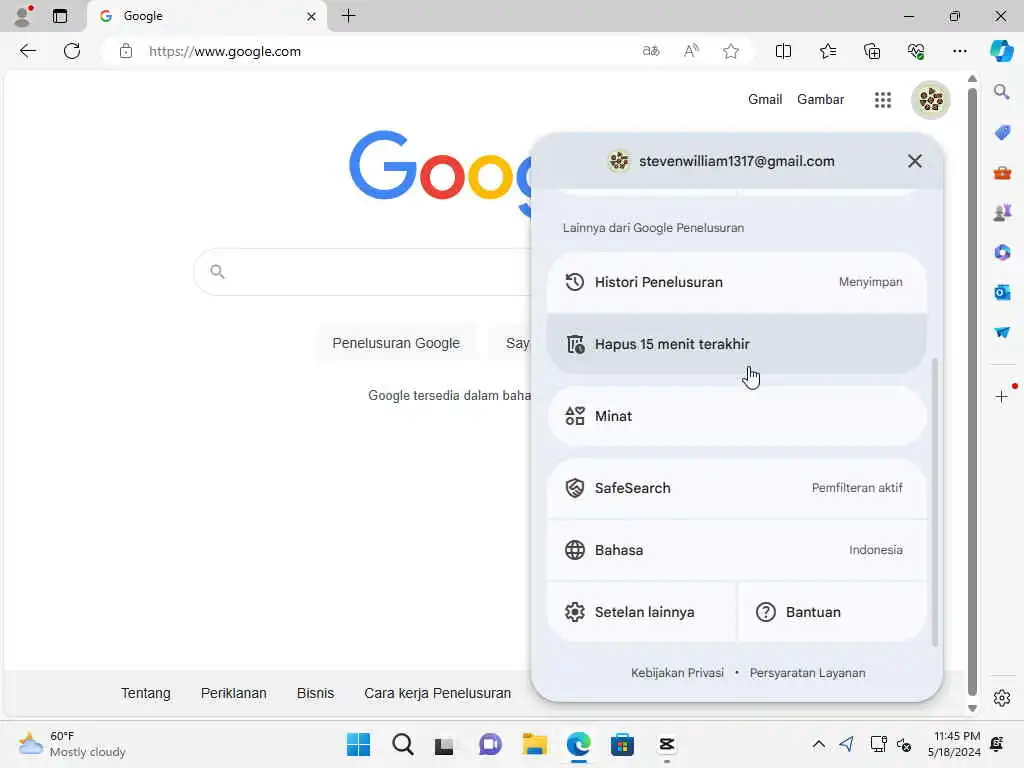Open Windows Start menu
The width and height of the screenshot is (1024, 768).
[358, 744]
